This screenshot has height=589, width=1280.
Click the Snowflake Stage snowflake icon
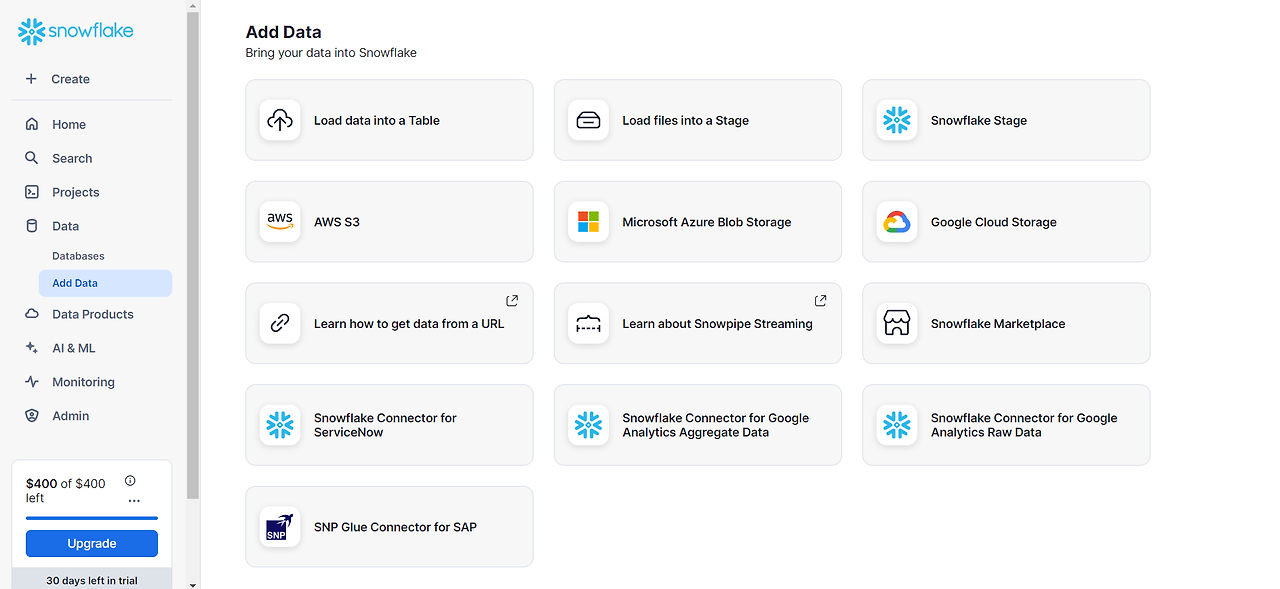897,120
